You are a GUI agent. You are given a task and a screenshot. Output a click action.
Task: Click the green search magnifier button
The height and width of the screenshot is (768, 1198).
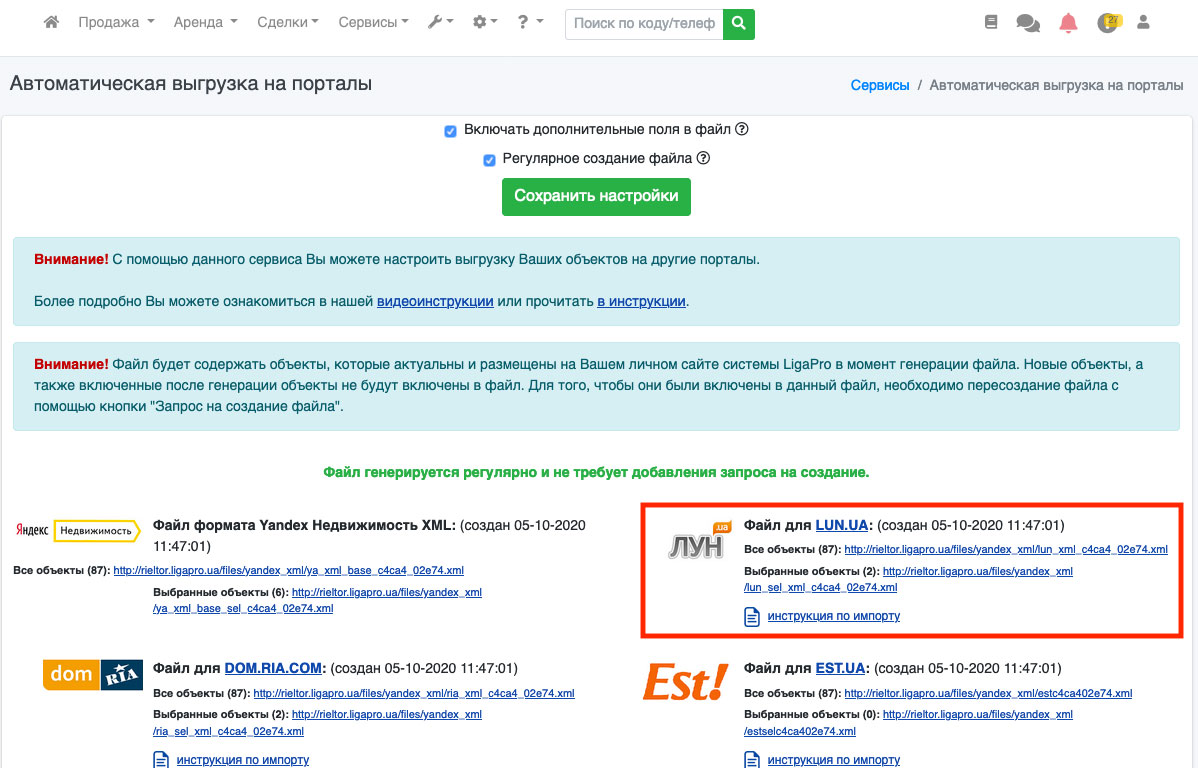point(739,23)
